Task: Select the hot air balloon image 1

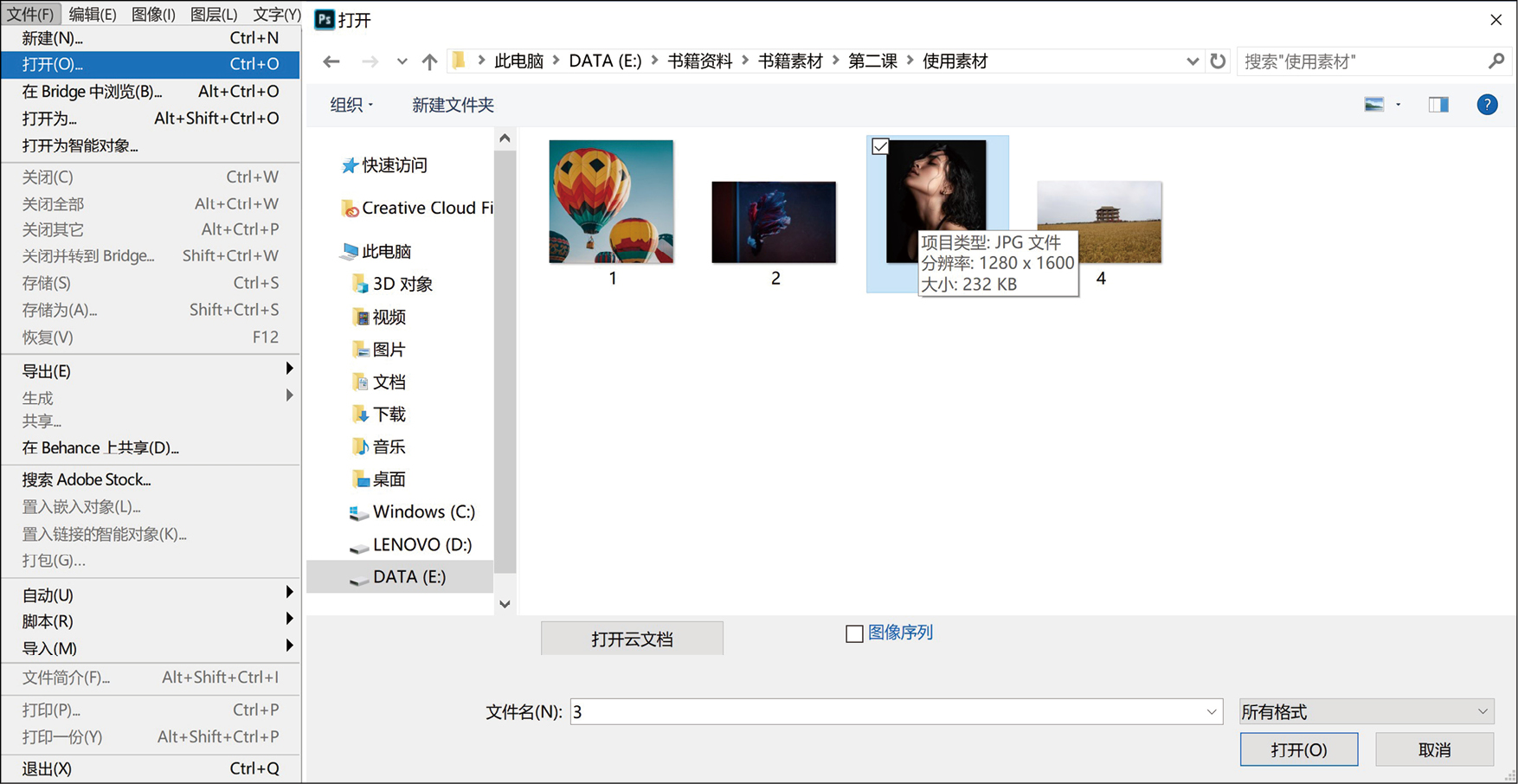Action: (611, 202)
